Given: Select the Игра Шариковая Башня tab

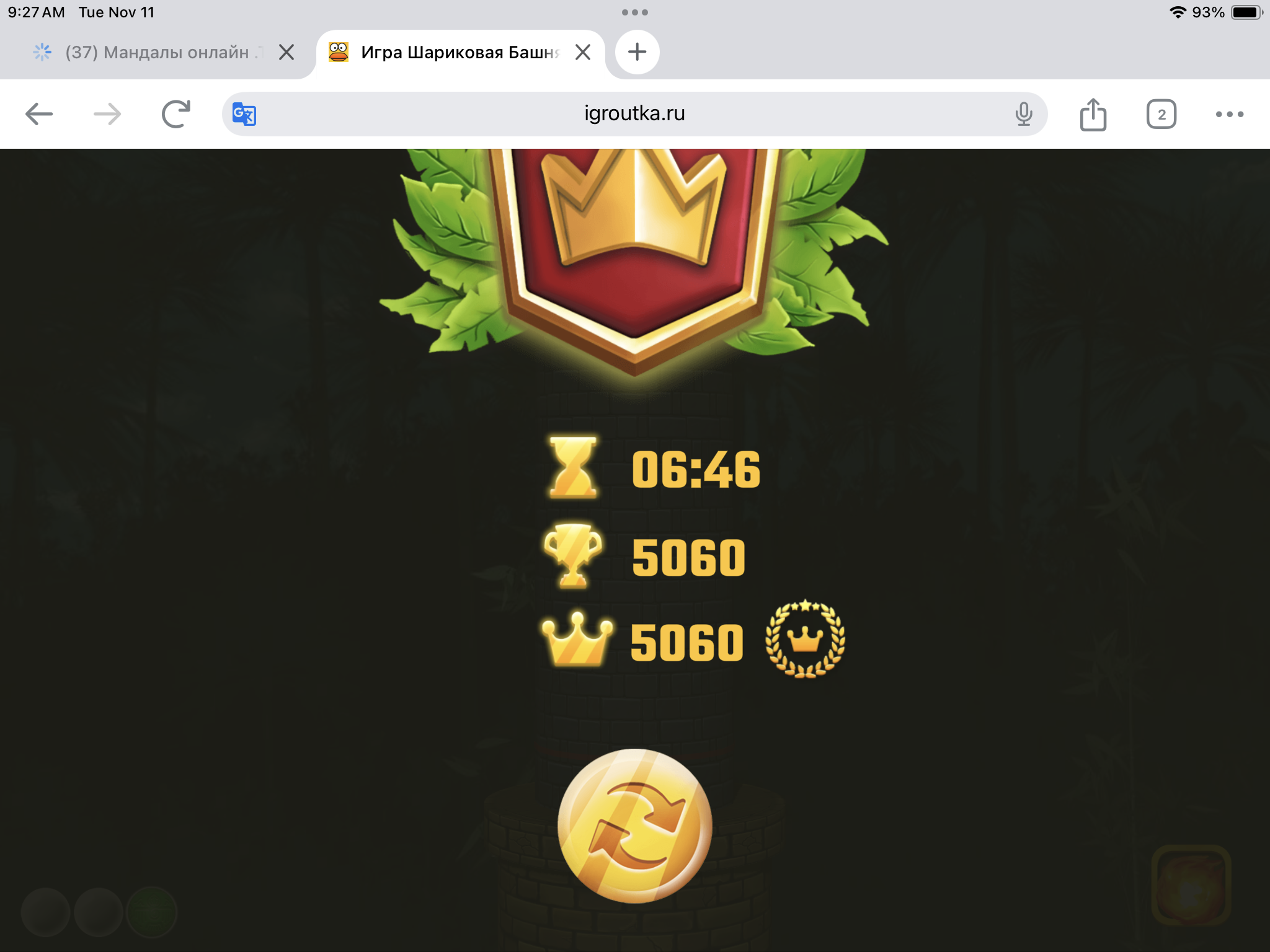Looking at the screenshot, I should [x=446, y=52].
